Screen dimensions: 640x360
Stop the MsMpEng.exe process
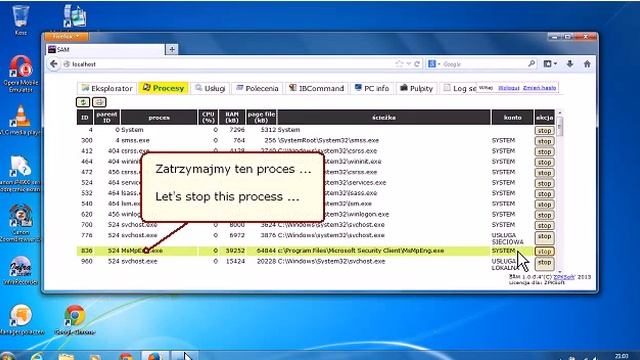[544, 251]
